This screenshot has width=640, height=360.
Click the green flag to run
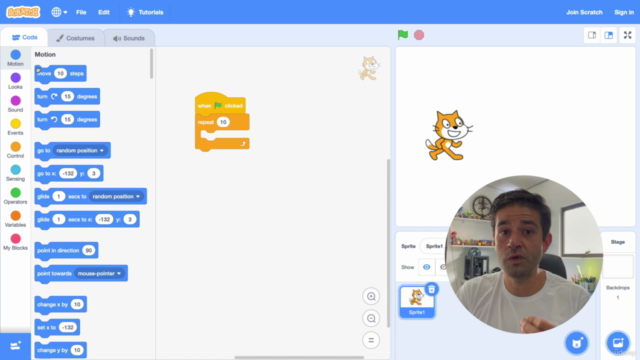click(x=403, y=35)
